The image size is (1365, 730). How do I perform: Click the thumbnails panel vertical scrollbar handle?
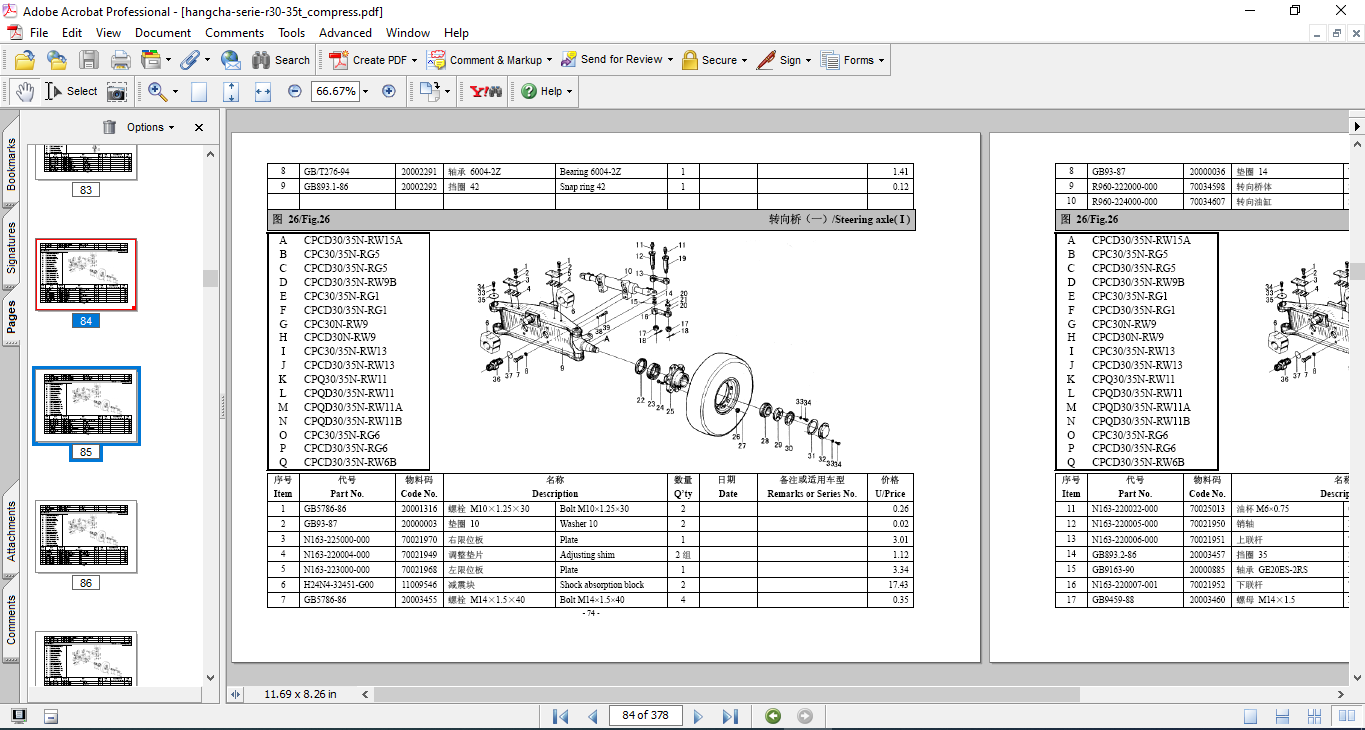[210, 278]
